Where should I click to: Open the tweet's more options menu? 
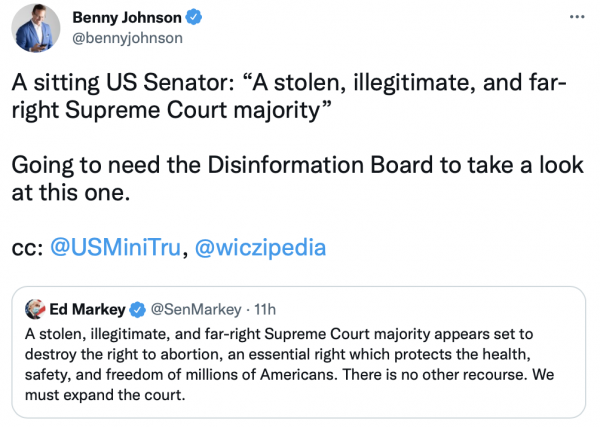tap(577, 18)
